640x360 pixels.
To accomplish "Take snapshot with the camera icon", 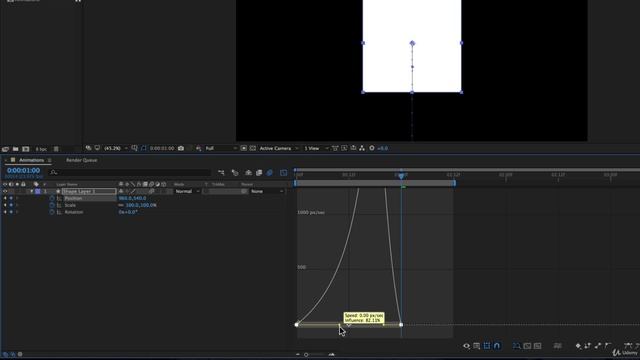I will click(181, 148).
